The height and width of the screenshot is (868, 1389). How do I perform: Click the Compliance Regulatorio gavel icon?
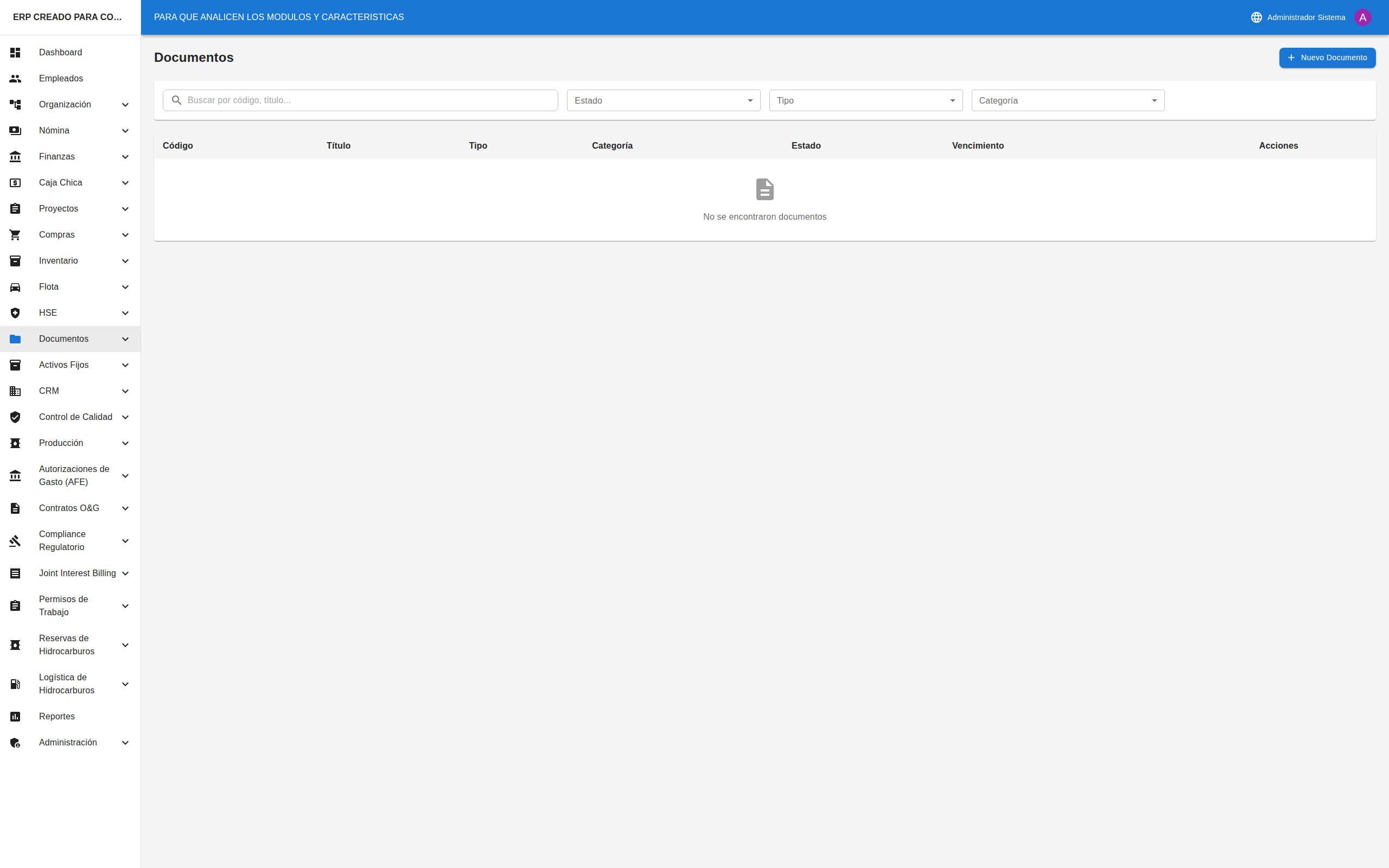coord(15,540)
